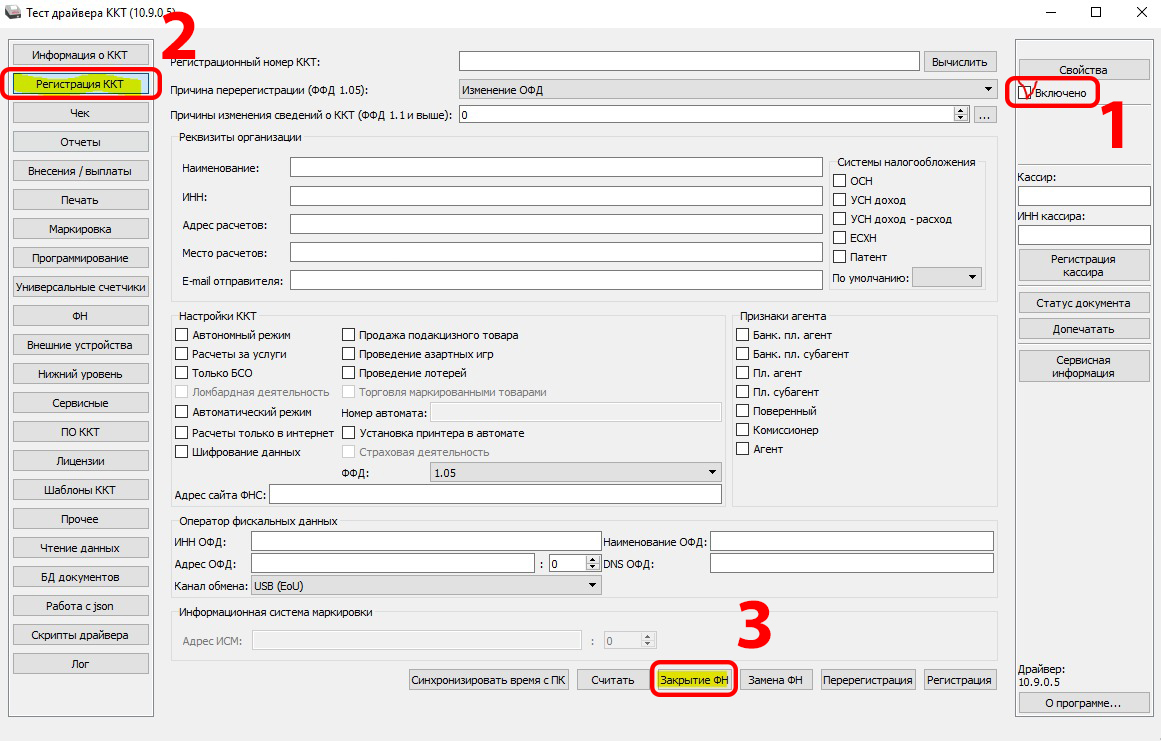Focus the Кассир name field

[1083, 195]
